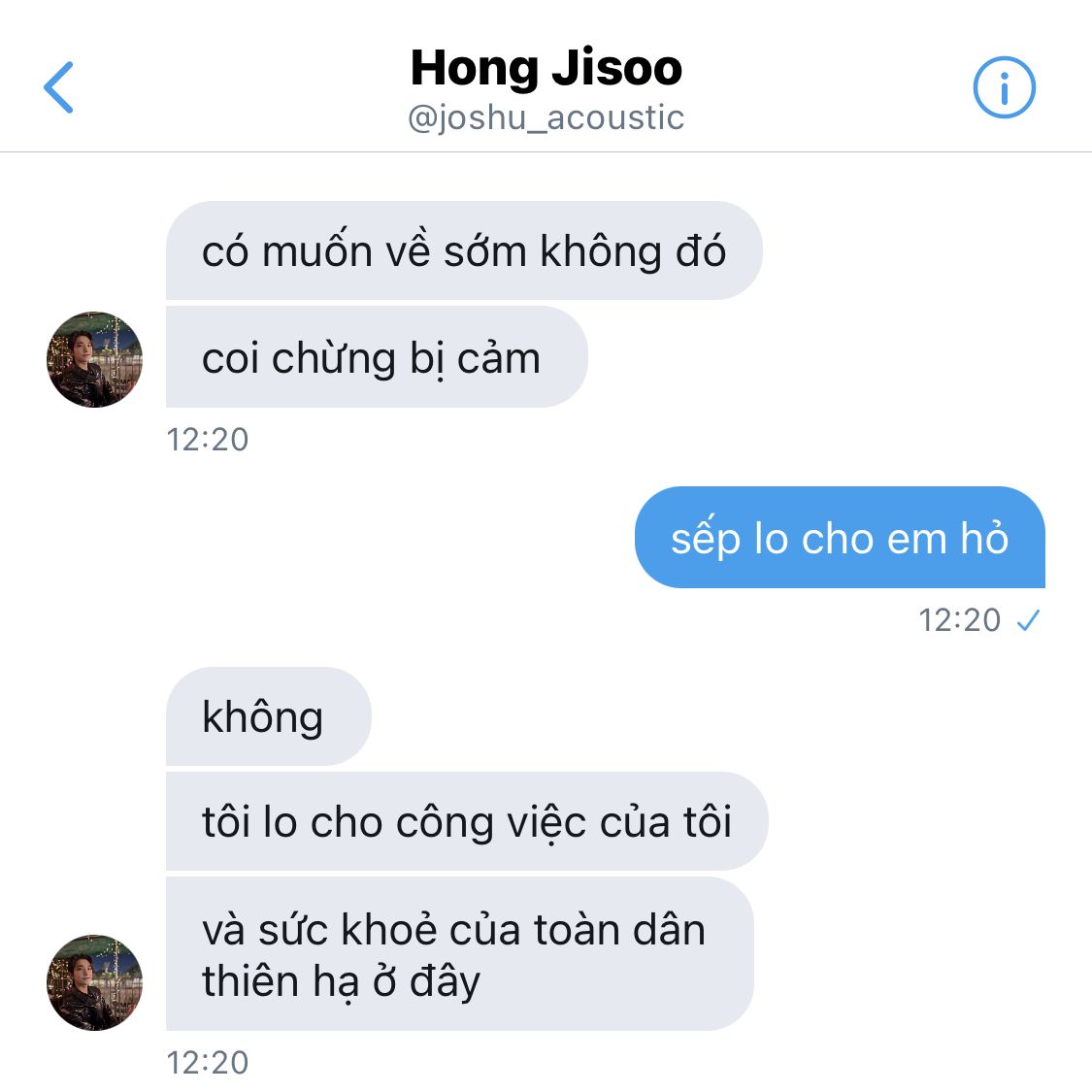Tap sent message "sếp lo cho em hỏ"
This screenshot has height=1092, width=1092.
840,537
